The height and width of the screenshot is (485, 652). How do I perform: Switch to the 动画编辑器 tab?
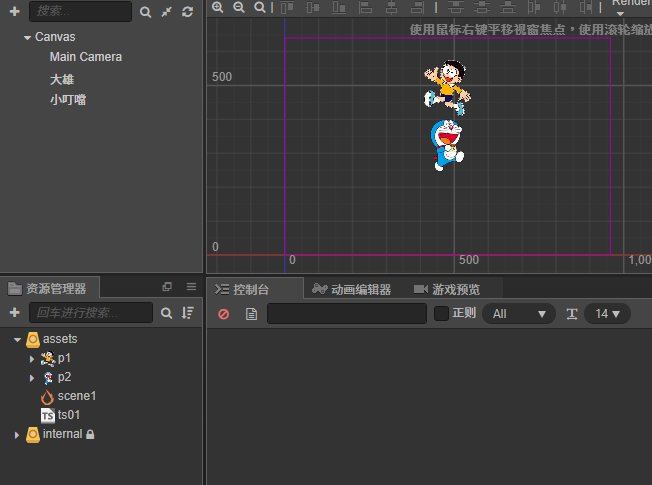[x=352, y=289]
